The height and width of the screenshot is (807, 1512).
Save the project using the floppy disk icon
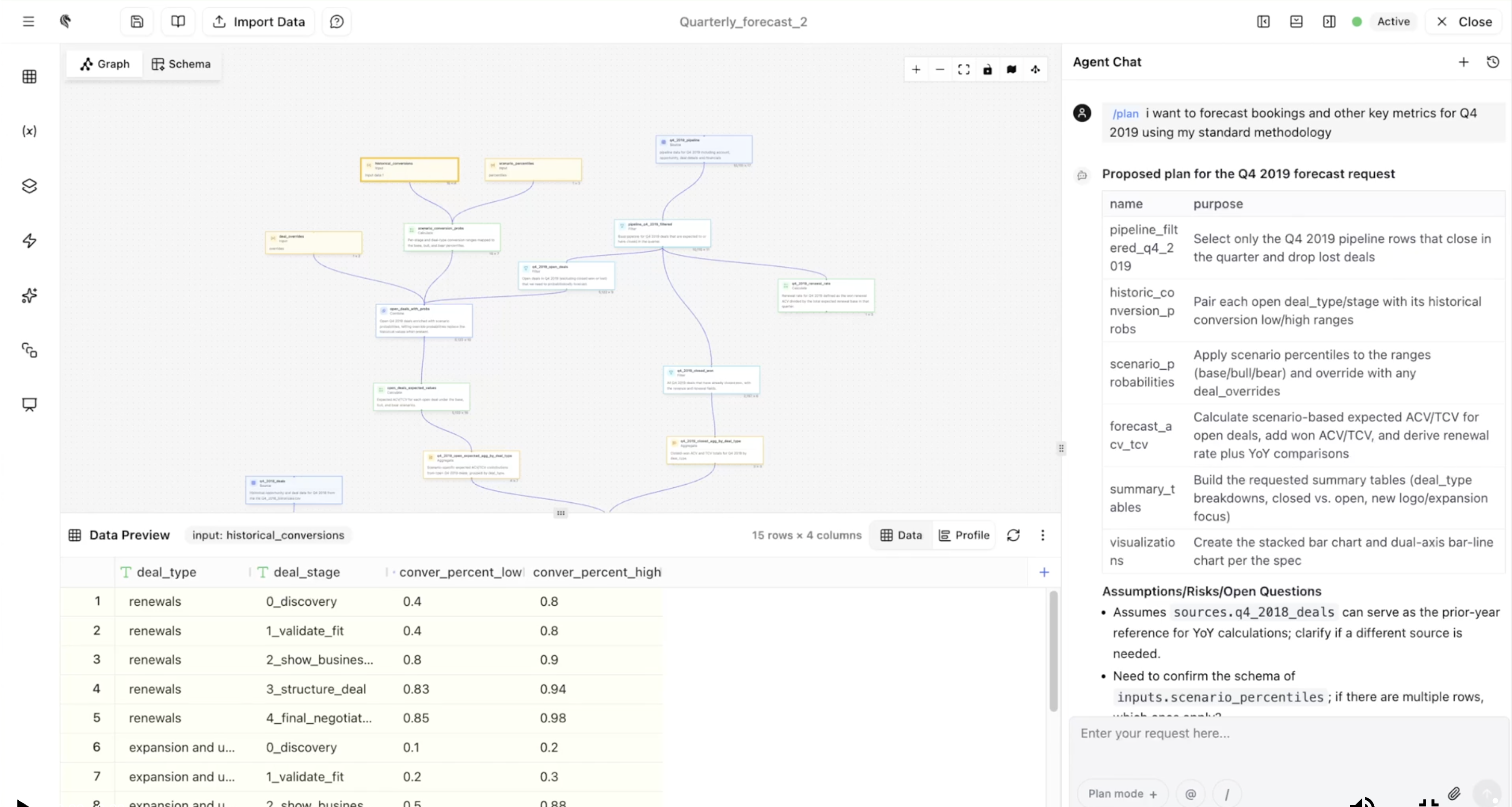136,22
